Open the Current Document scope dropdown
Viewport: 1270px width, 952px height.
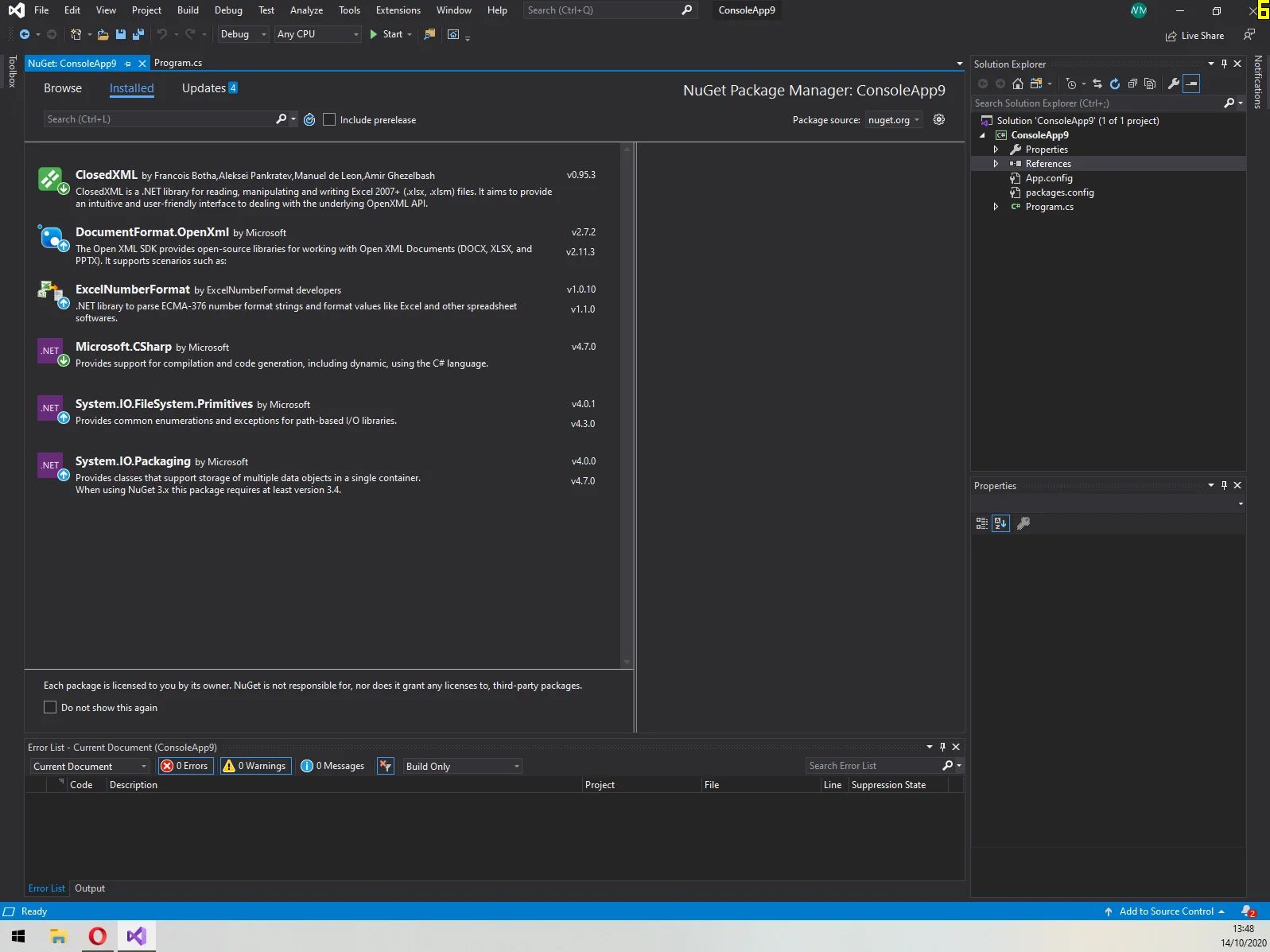pyautogui.click(x=90, y=766)
